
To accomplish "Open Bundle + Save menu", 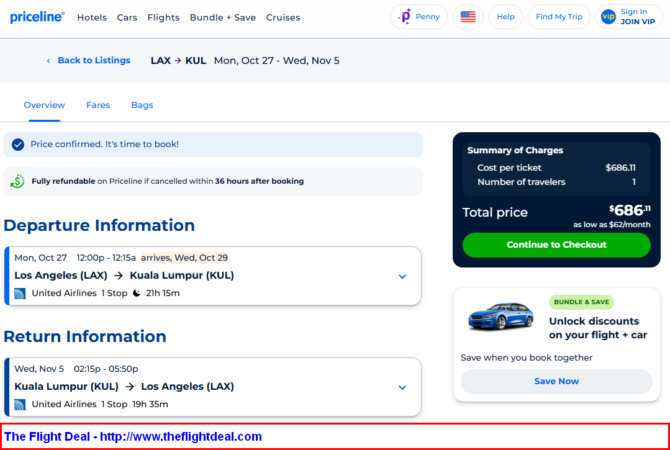I will click(223, 18).
